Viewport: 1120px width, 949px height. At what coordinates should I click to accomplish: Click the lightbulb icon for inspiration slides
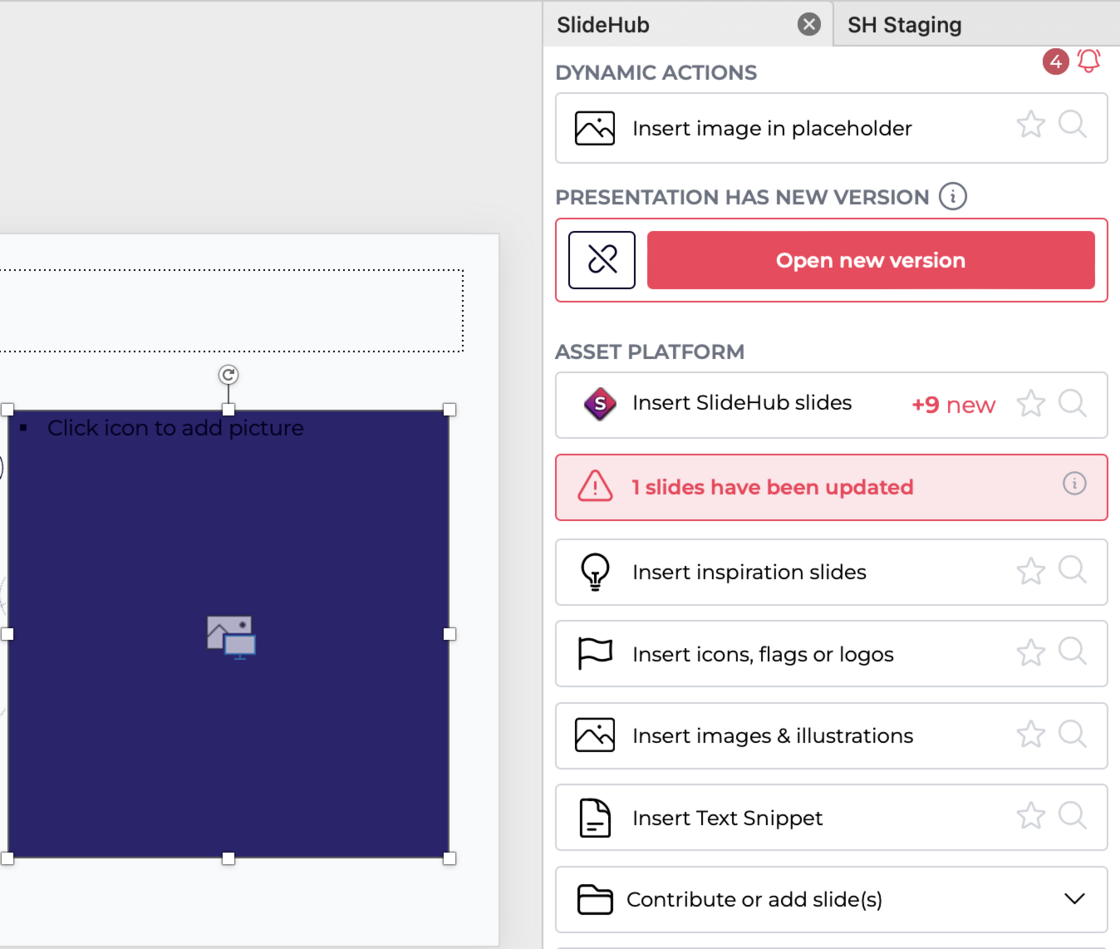pyautogui.click(x=594, y=571)
